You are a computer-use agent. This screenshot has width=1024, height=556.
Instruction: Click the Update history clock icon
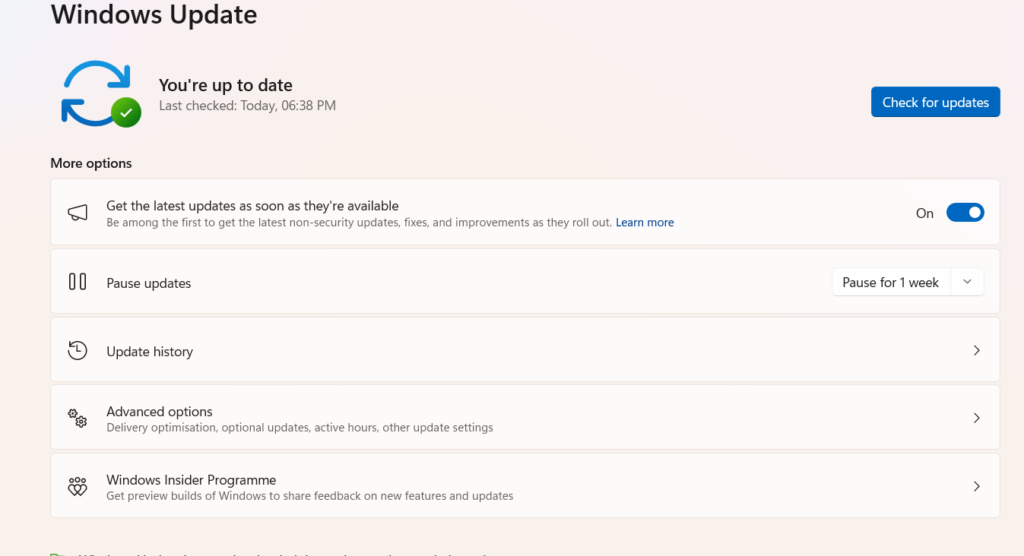tap(77, 350)
